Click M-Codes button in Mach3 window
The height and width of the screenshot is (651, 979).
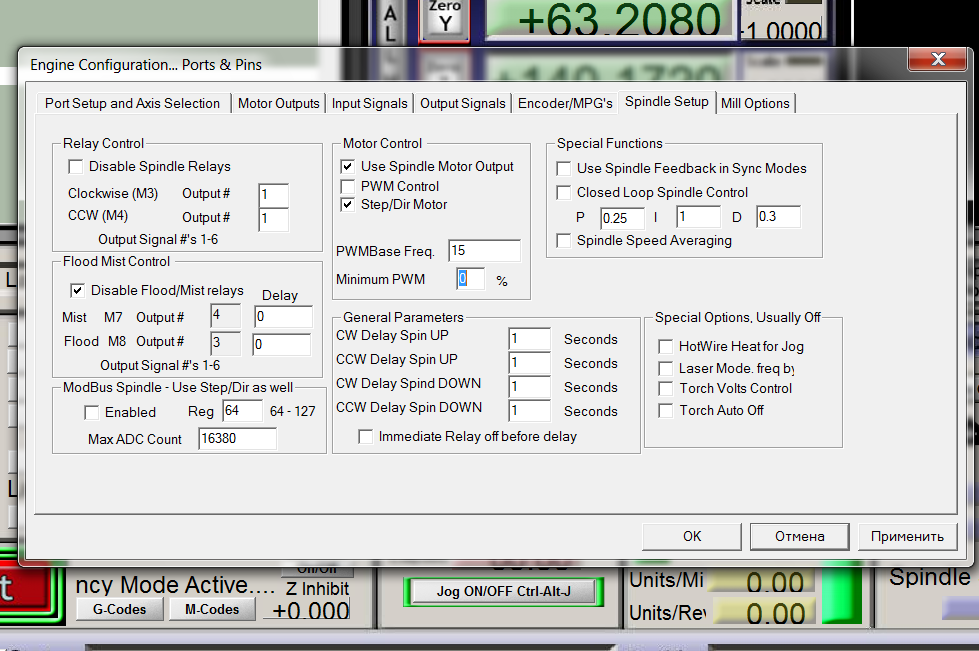[x=212, y=609]
